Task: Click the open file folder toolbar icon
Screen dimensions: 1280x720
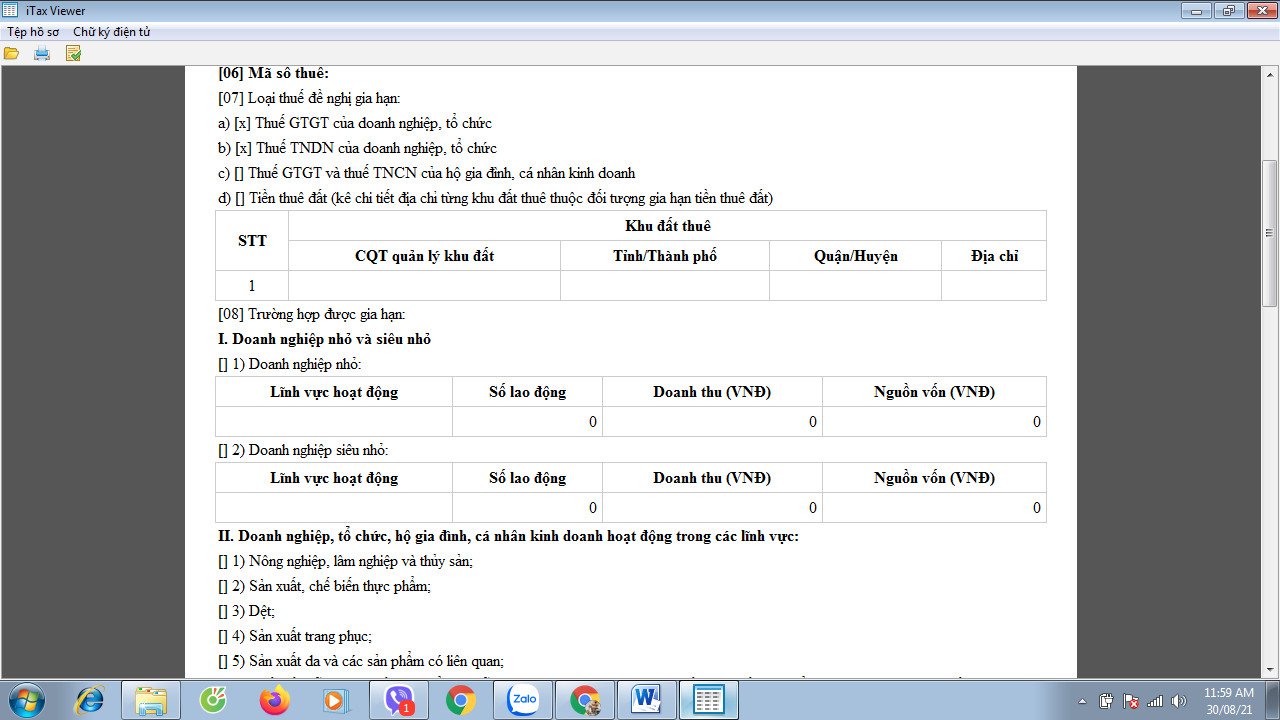Action: [x=11, y=53]
